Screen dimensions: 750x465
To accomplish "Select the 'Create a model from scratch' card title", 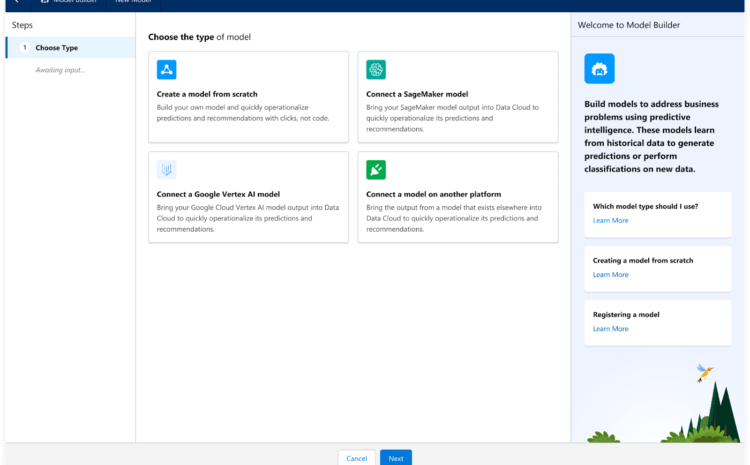I will point(207,94).
